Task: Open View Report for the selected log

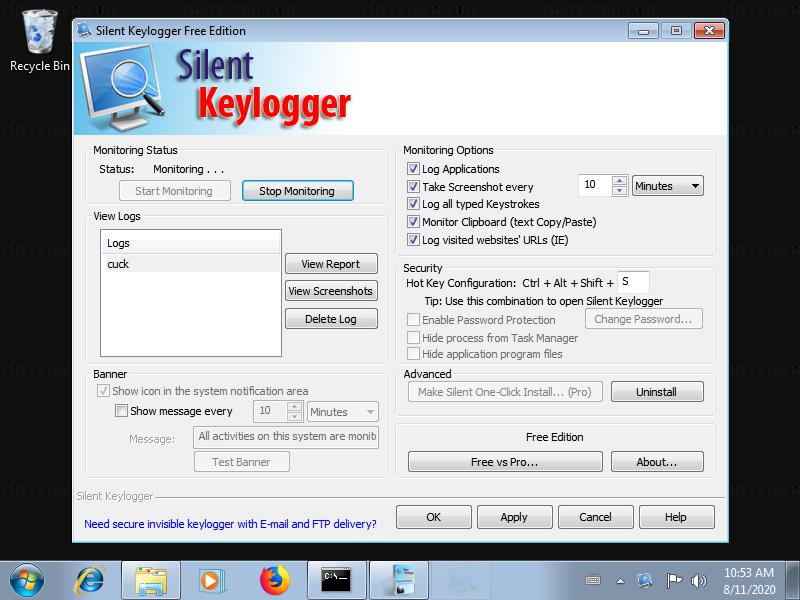Action: click(331, 264)
